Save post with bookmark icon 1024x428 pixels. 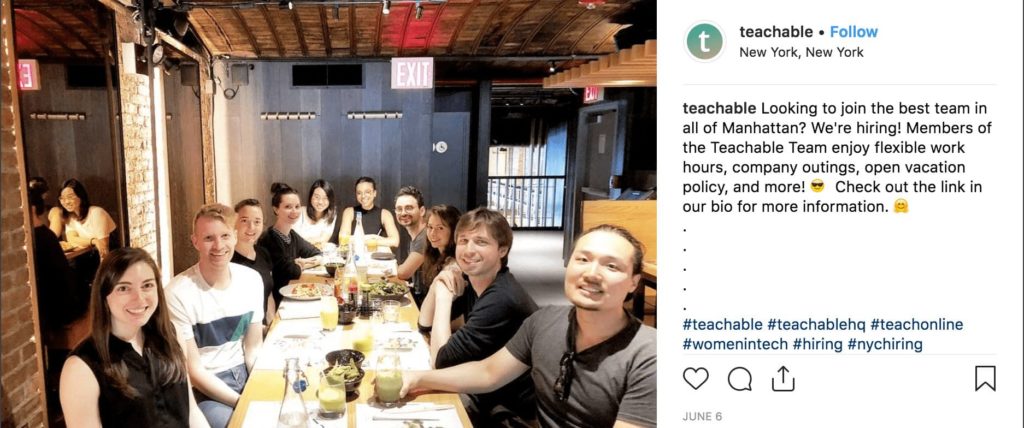[x=985, y=378]
